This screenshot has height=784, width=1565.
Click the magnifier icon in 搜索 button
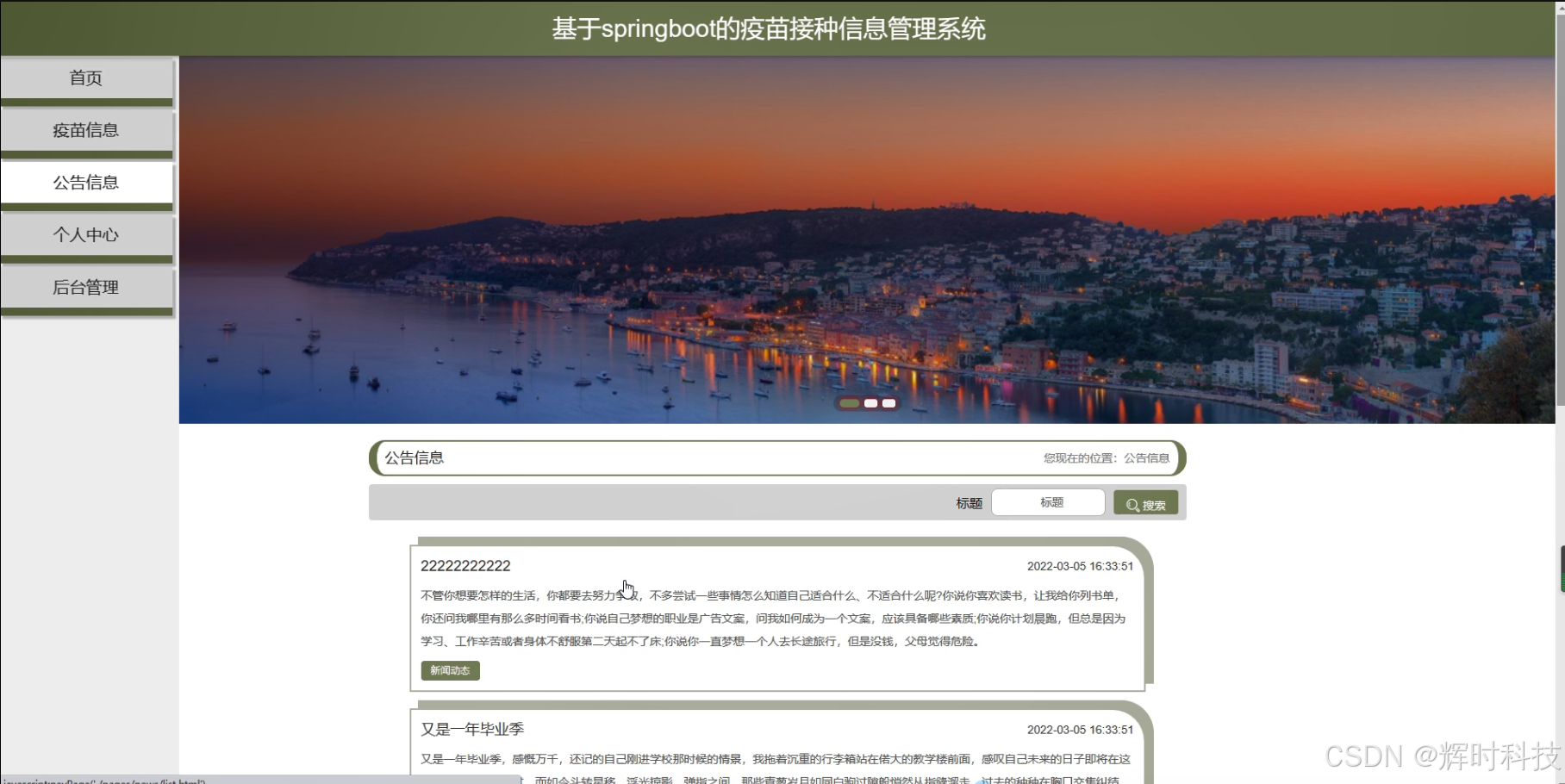(1132, 506)
